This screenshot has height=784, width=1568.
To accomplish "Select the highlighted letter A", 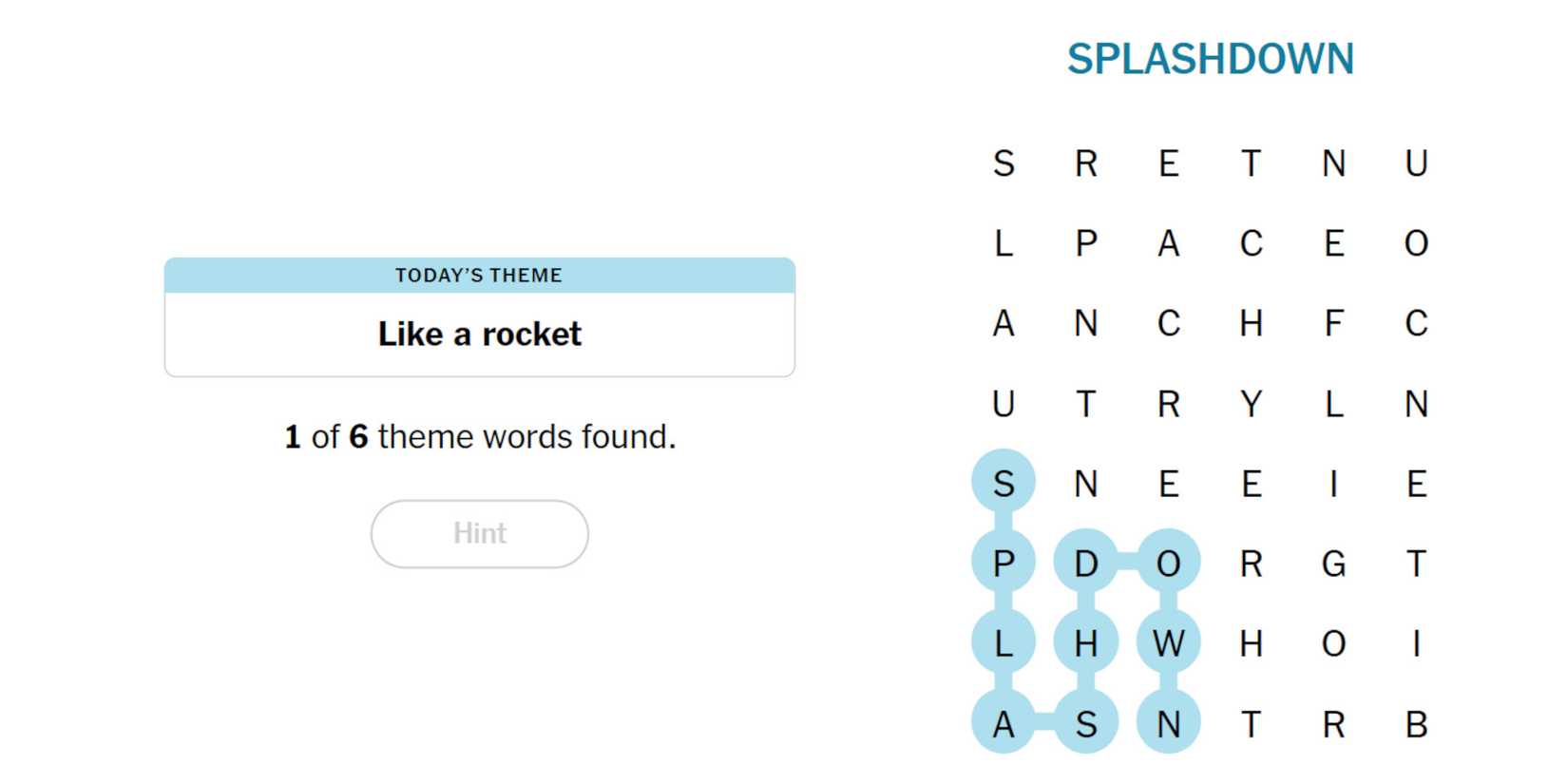I will pos(1003,725).
